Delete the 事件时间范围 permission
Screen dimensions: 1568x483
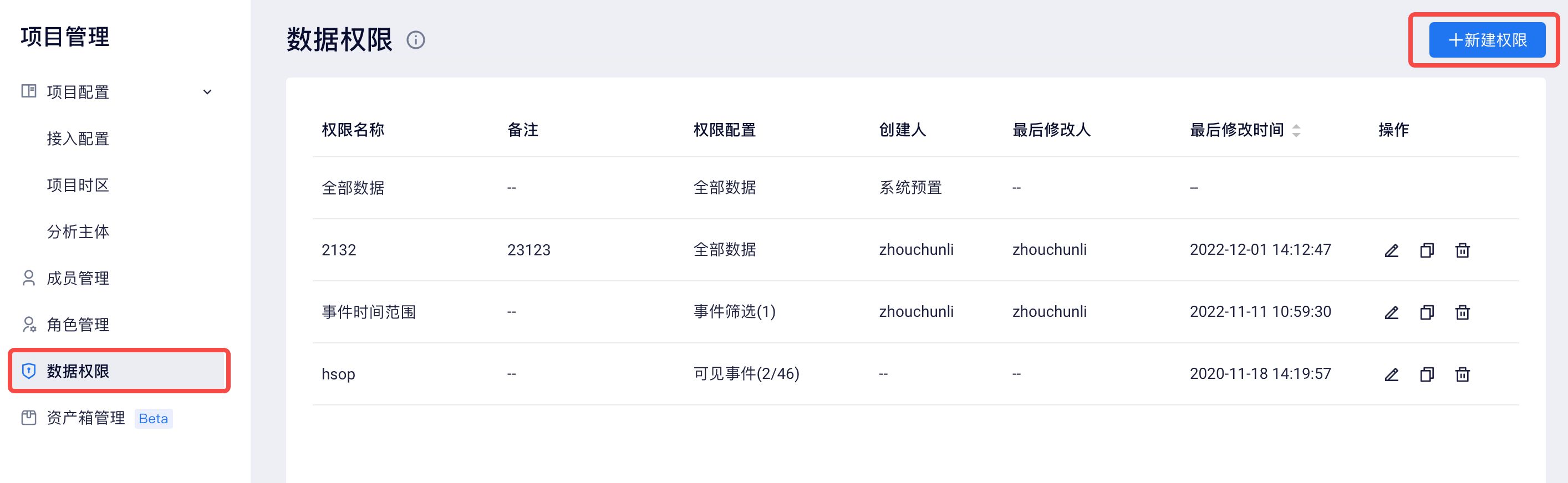point(1462,312)
